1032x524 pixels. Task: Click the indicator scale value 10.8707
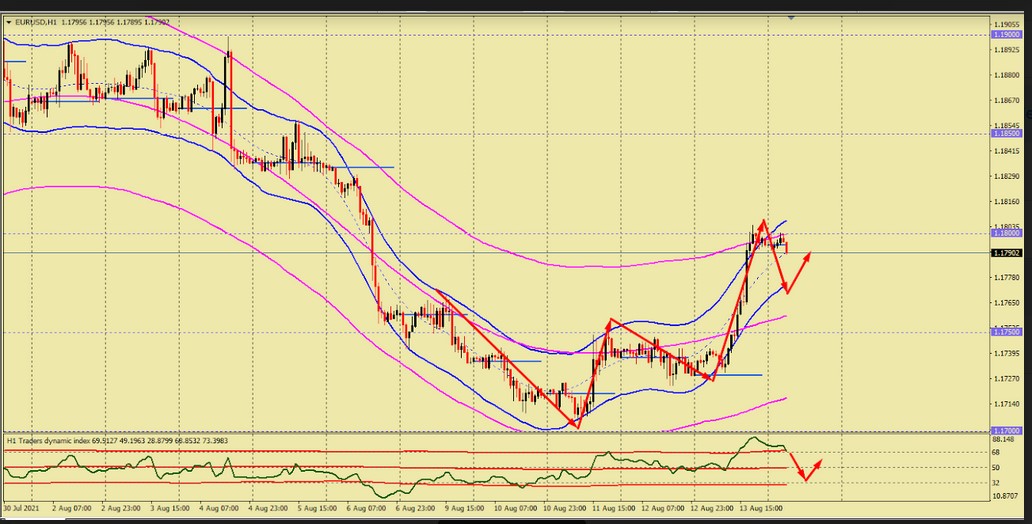1005,496
